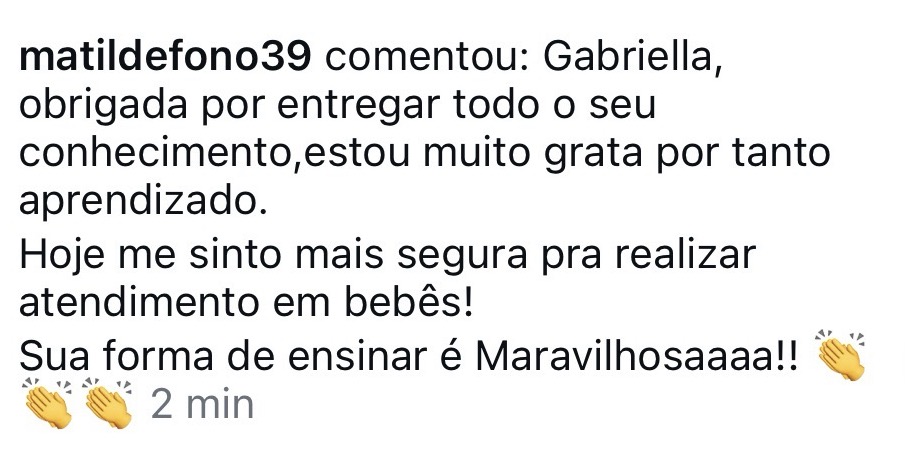The image size is (905, 451).
Task: Click the clapping emoji beside 2 min
Action: (107, 402)
